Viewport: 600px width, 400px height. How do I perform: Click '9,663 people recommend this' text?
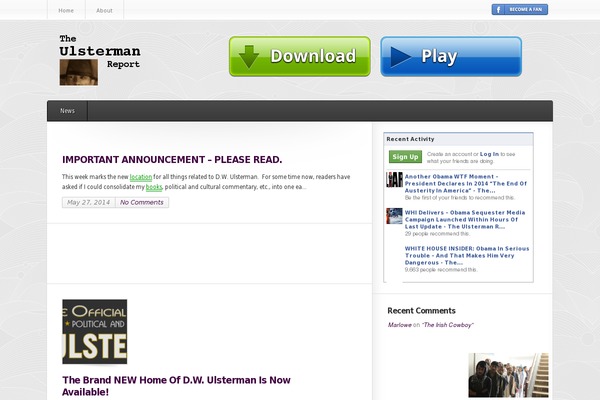click(x=441, y=269)
